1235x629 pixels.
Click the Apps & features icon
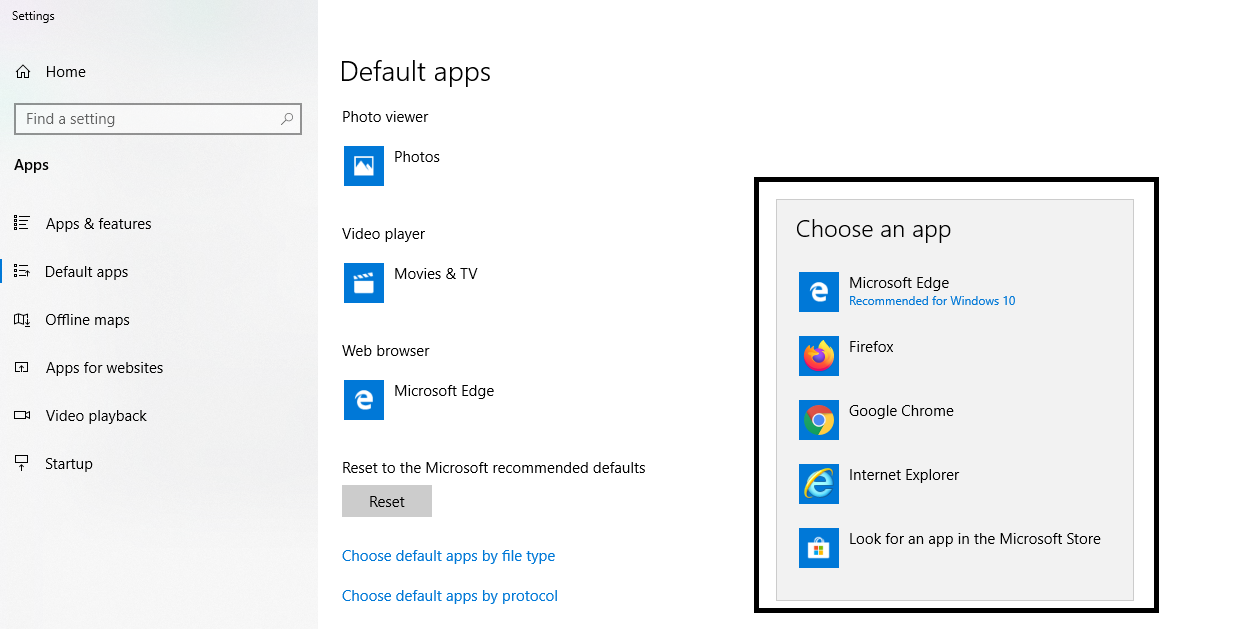pyautogui.click(x=22, y=224)
